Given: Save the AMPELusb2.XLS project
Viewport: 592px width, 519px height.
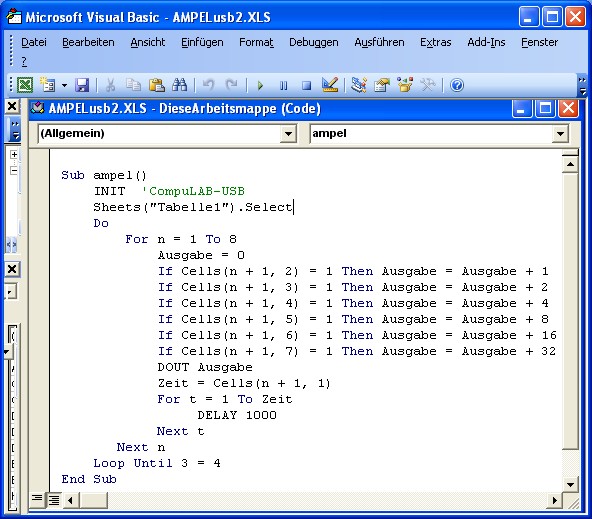Looking at the screenshot, I should [82, 85].
